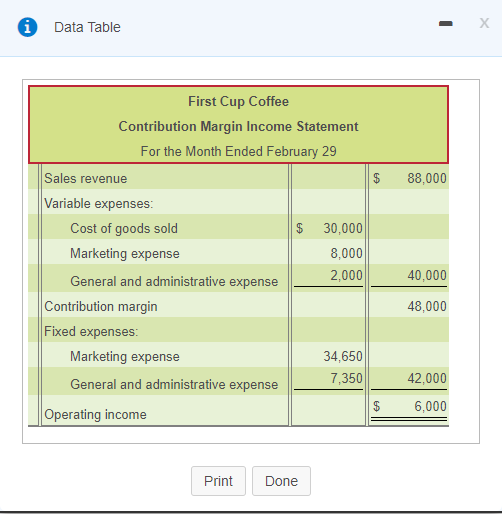Click the 2,000 variable administrative value
The height and width of the screenshot is (514, 502).
point(346,275)
